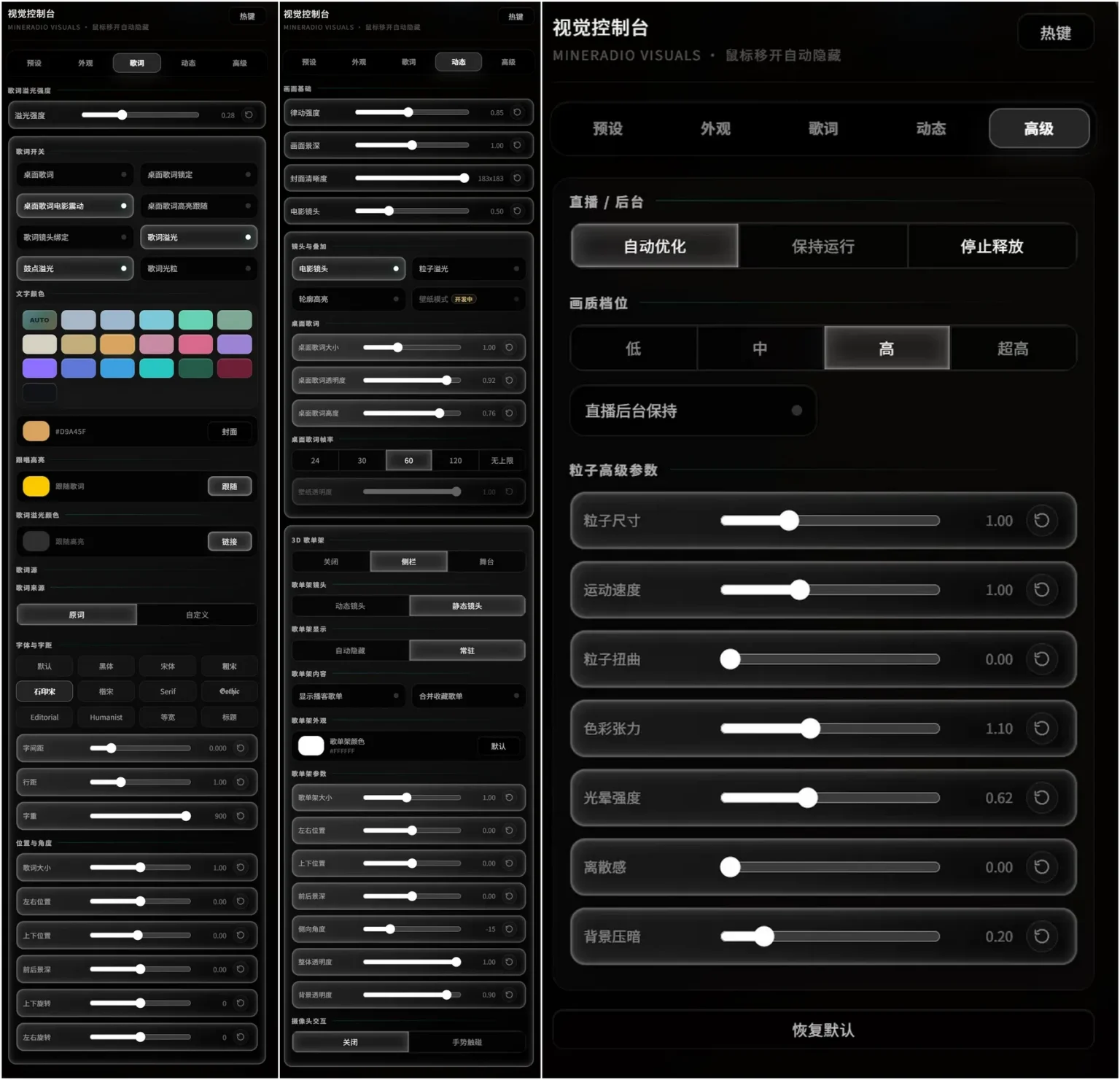Reset the 光晕强度 value
This screenshot has width=1120, height=1080.
tap(1042, 797)
